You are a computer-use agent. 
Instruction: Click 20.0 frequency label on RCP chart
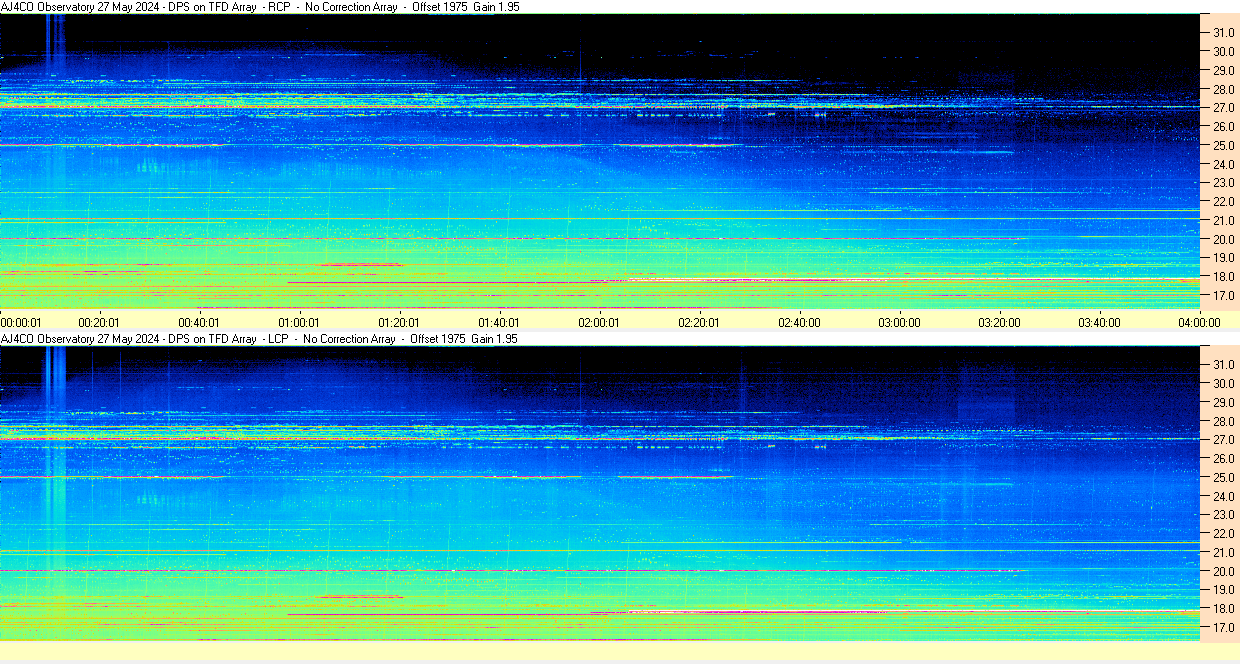point(1223,239)
